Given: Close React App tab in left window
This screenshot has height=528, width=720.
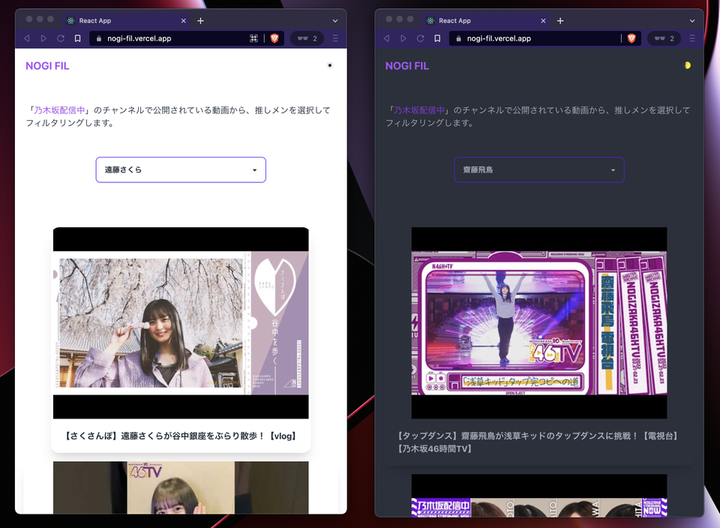Looking at the screenshot, I should pos(183,21).
